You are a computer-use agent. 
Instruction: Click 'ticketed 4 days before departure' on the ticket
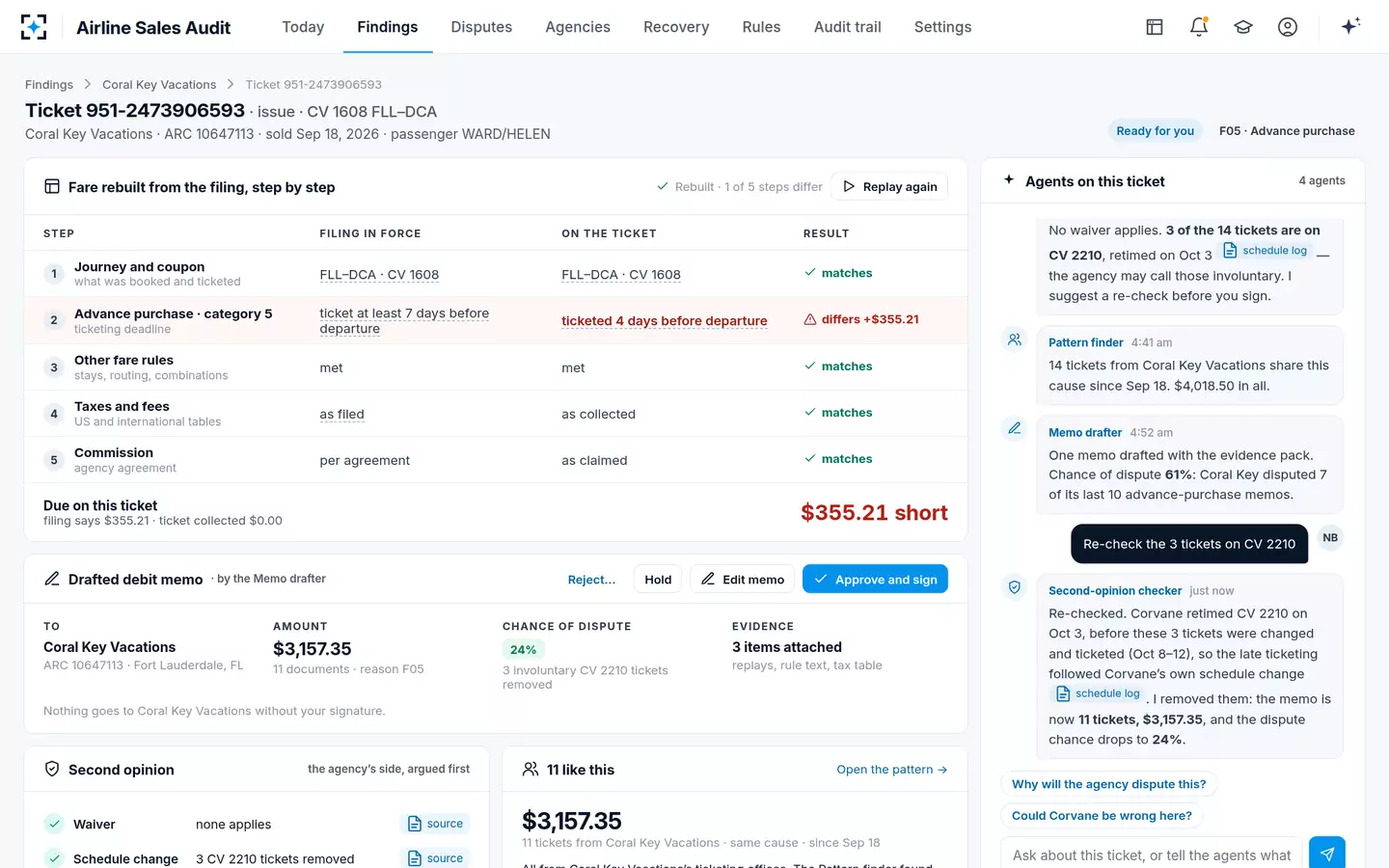point(665,321)
